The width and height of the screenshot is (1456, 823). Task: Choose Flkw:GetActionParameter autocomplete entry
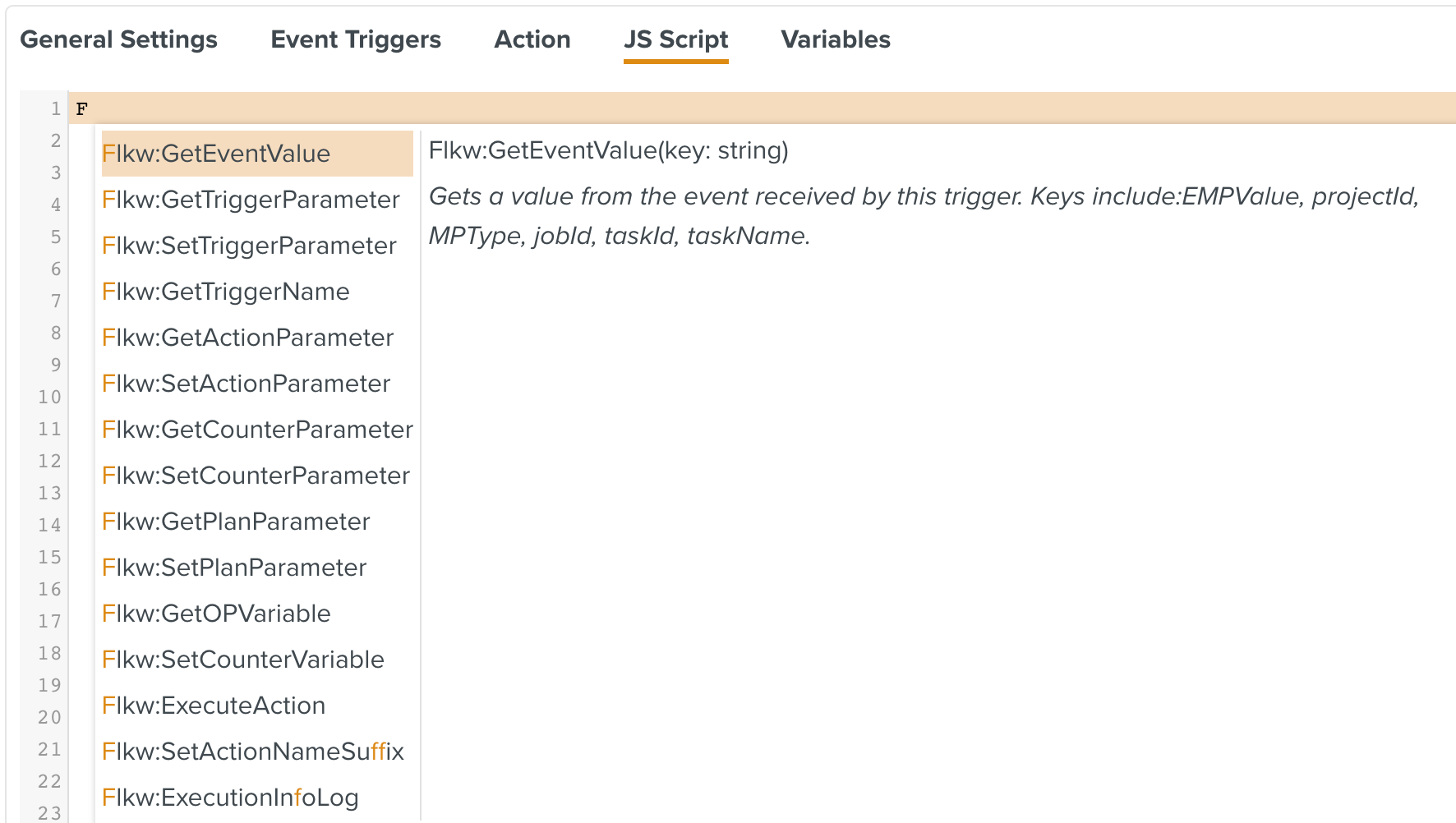pos(247,337)
